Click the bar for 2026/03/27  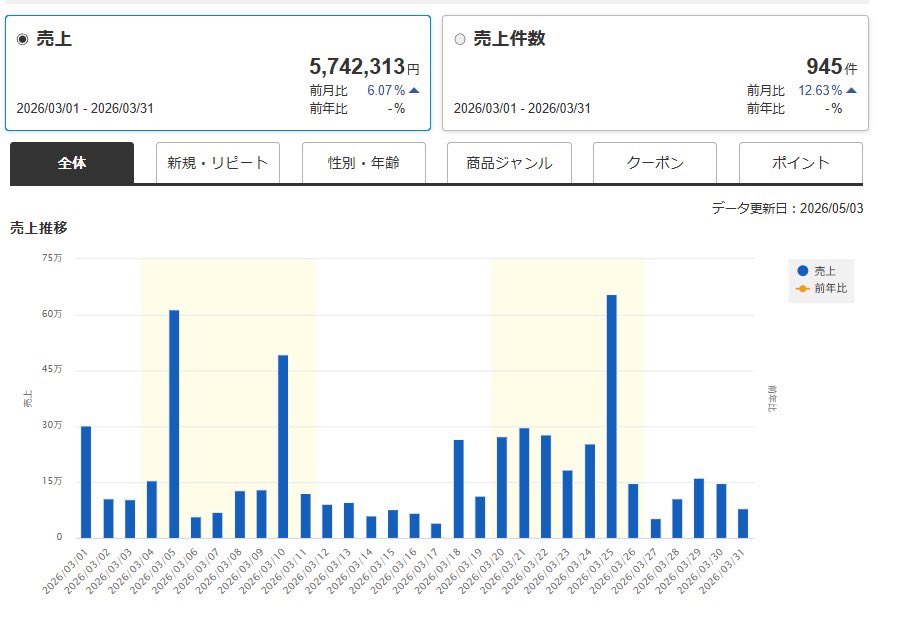click(655, 529)
